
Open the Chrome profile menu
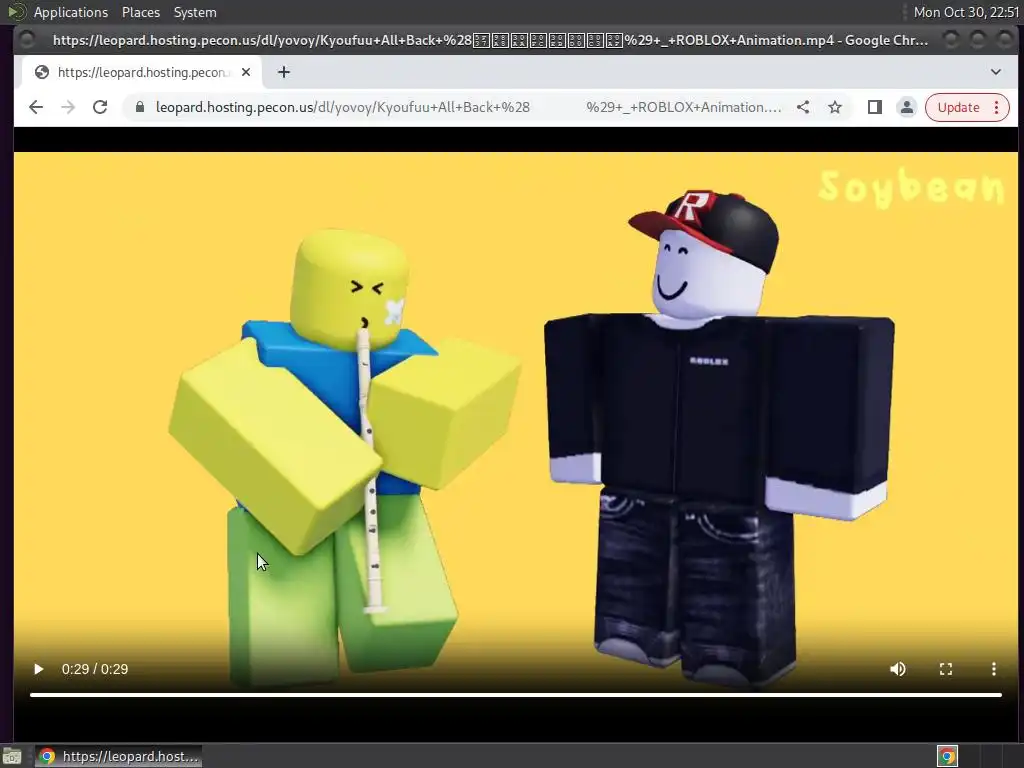906,107
